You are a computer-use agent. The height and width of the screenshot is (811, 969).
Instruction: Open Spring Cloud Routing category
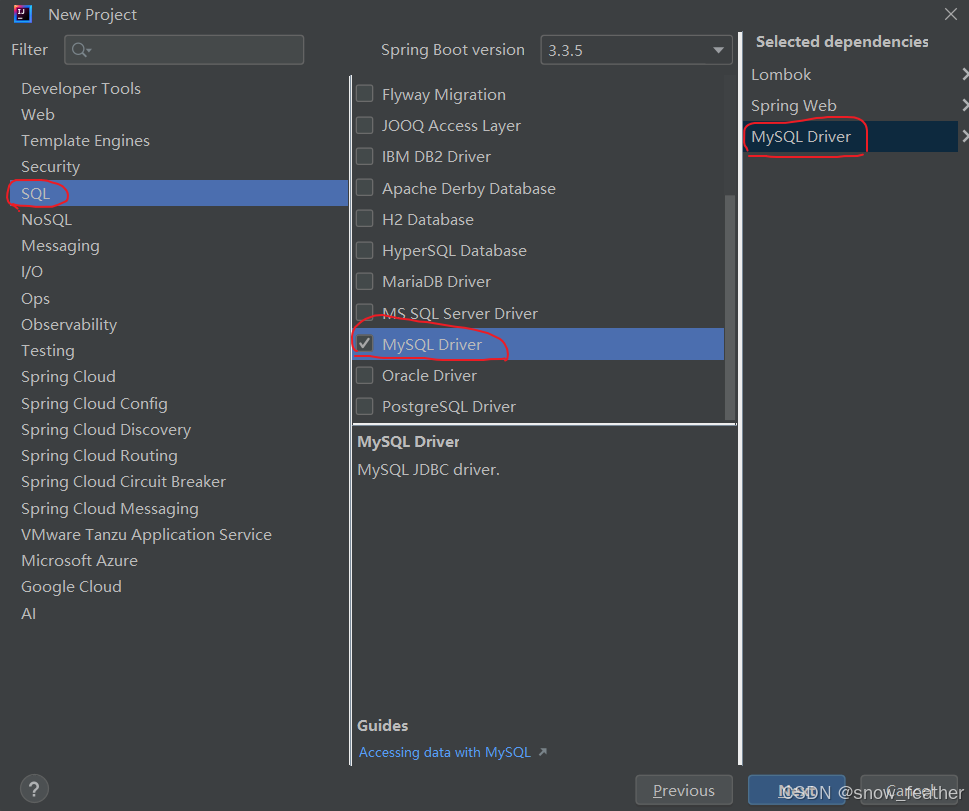(x=99, y=456)
